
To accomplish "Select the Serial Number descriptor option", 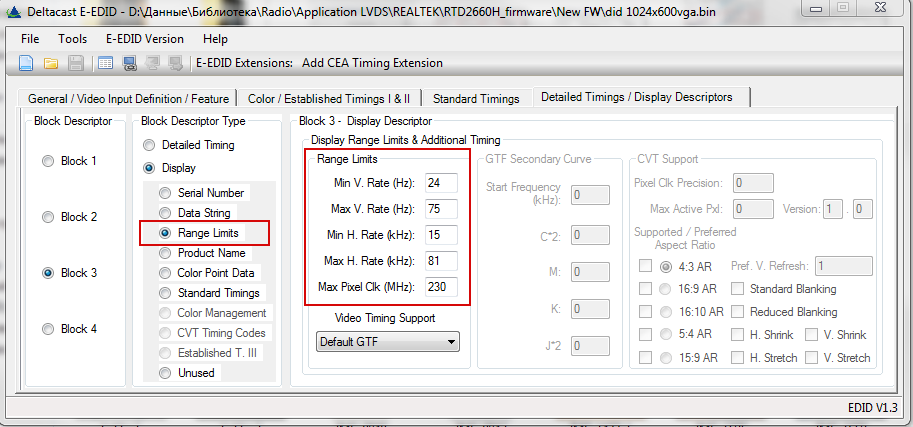I will tap(165, 193).
